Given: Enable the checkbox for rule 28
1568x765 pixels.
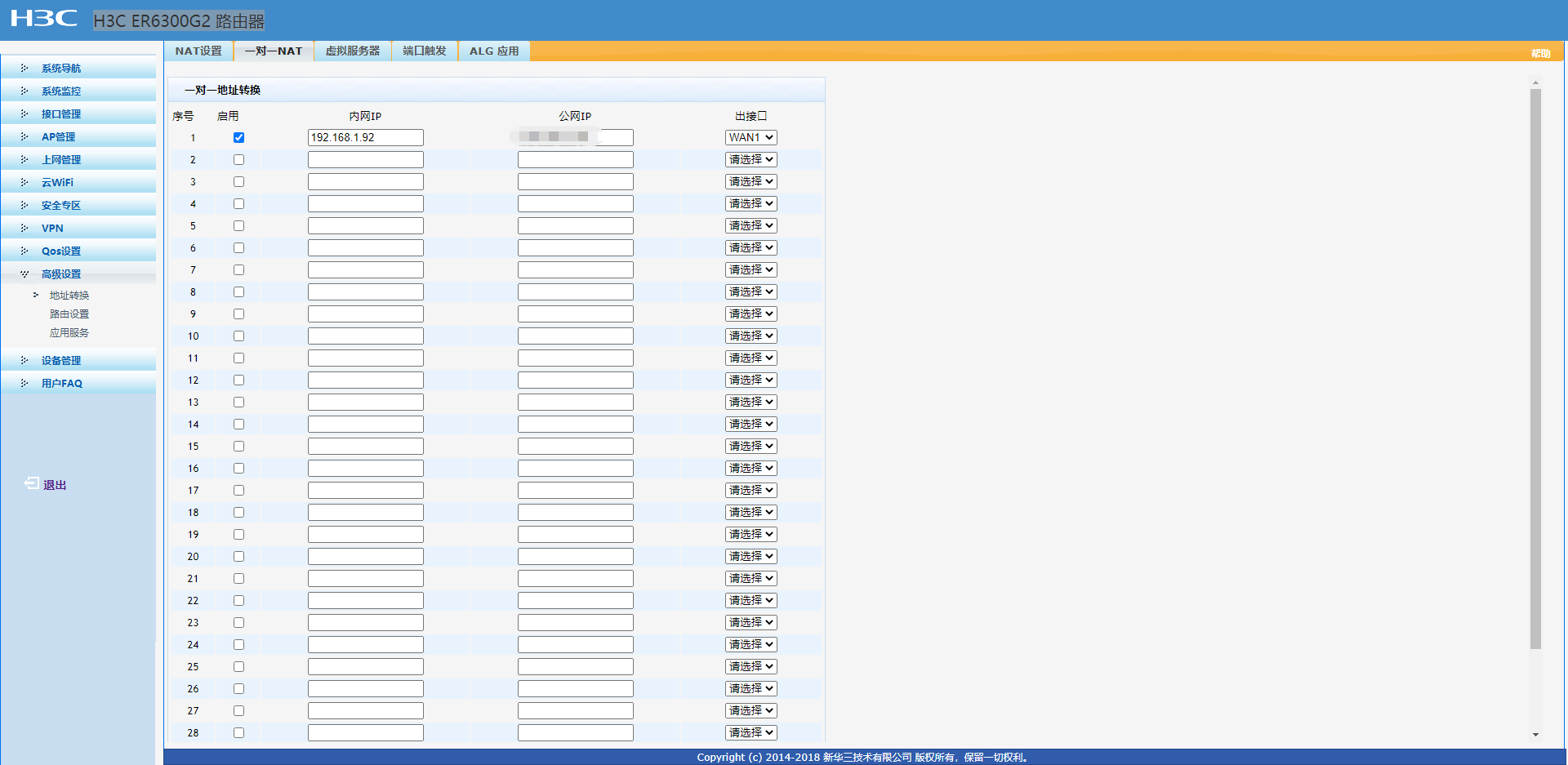Looking at the screenshot, I should point(238,733).
